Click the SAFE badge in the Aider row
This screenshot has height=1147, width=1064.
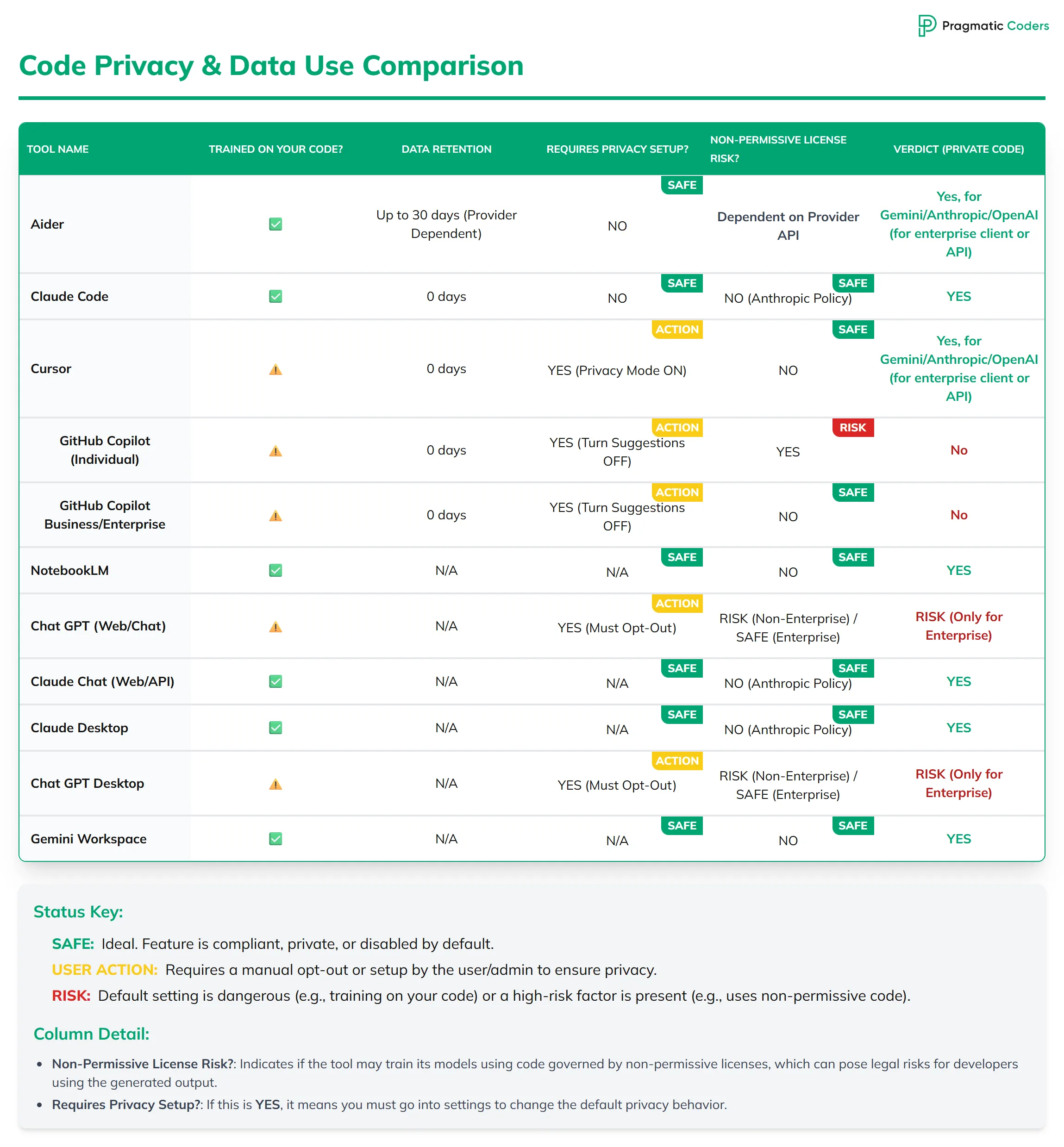(x=682, y=185)
